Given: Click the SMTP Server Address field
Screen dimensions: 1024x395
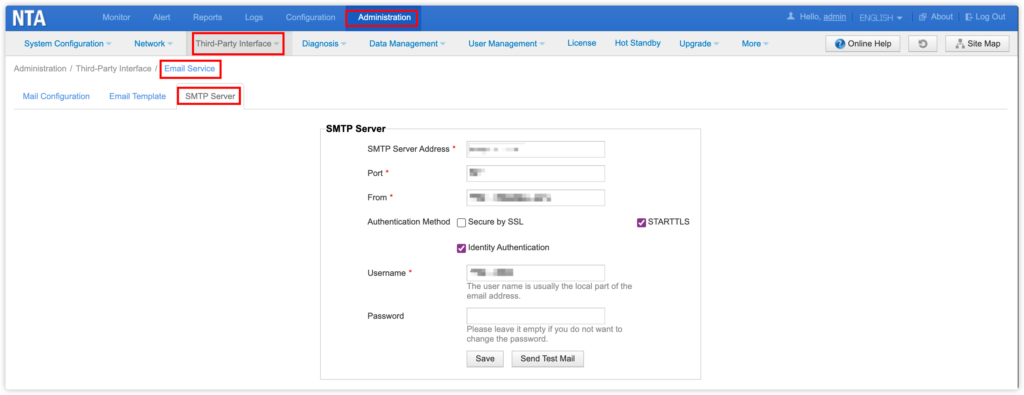Looking at the screenshot, I should coord(536,150).
